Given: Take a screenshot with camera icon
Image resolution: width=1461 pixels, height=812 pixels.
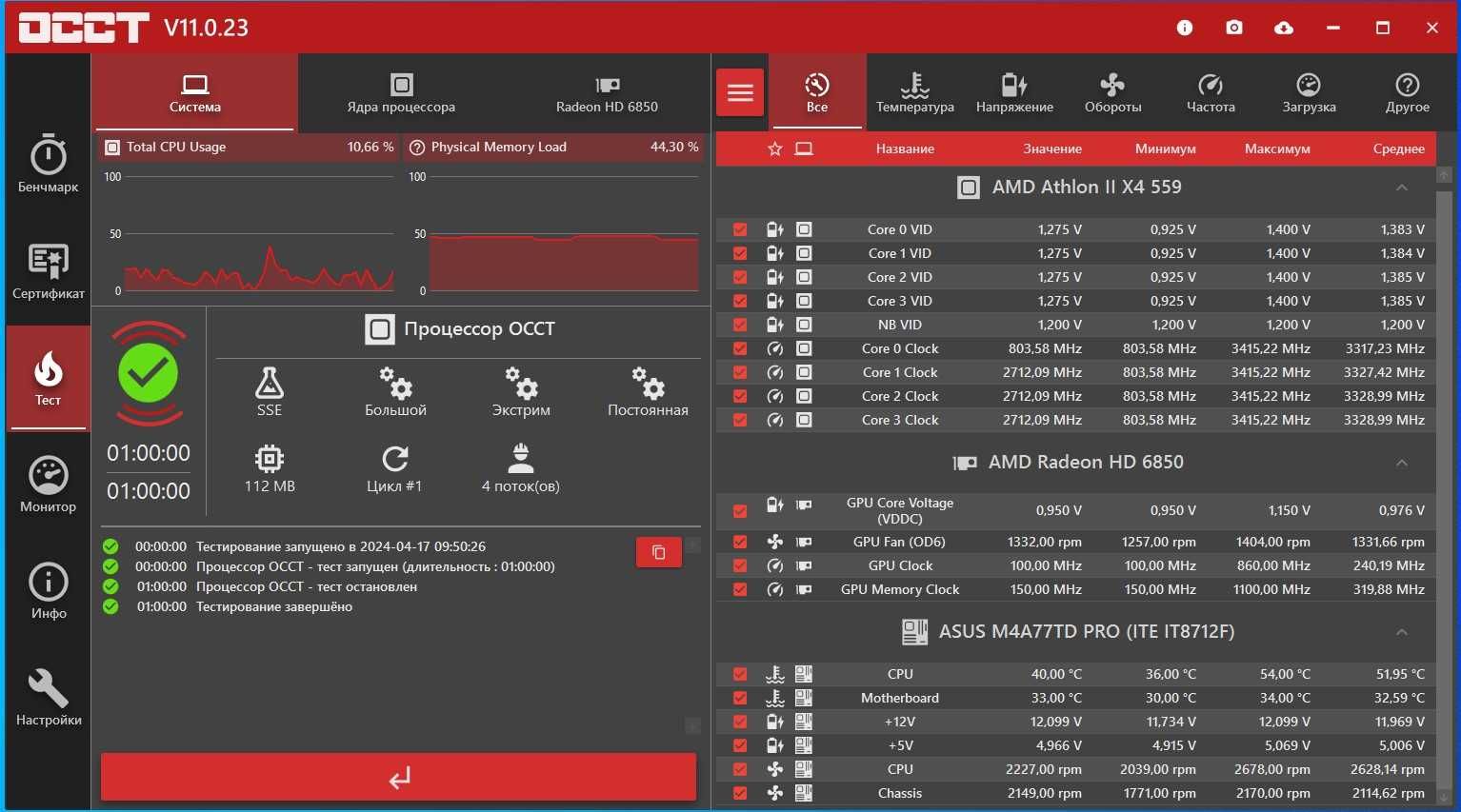Looking at the screenshot, I should coord(1234,28).
